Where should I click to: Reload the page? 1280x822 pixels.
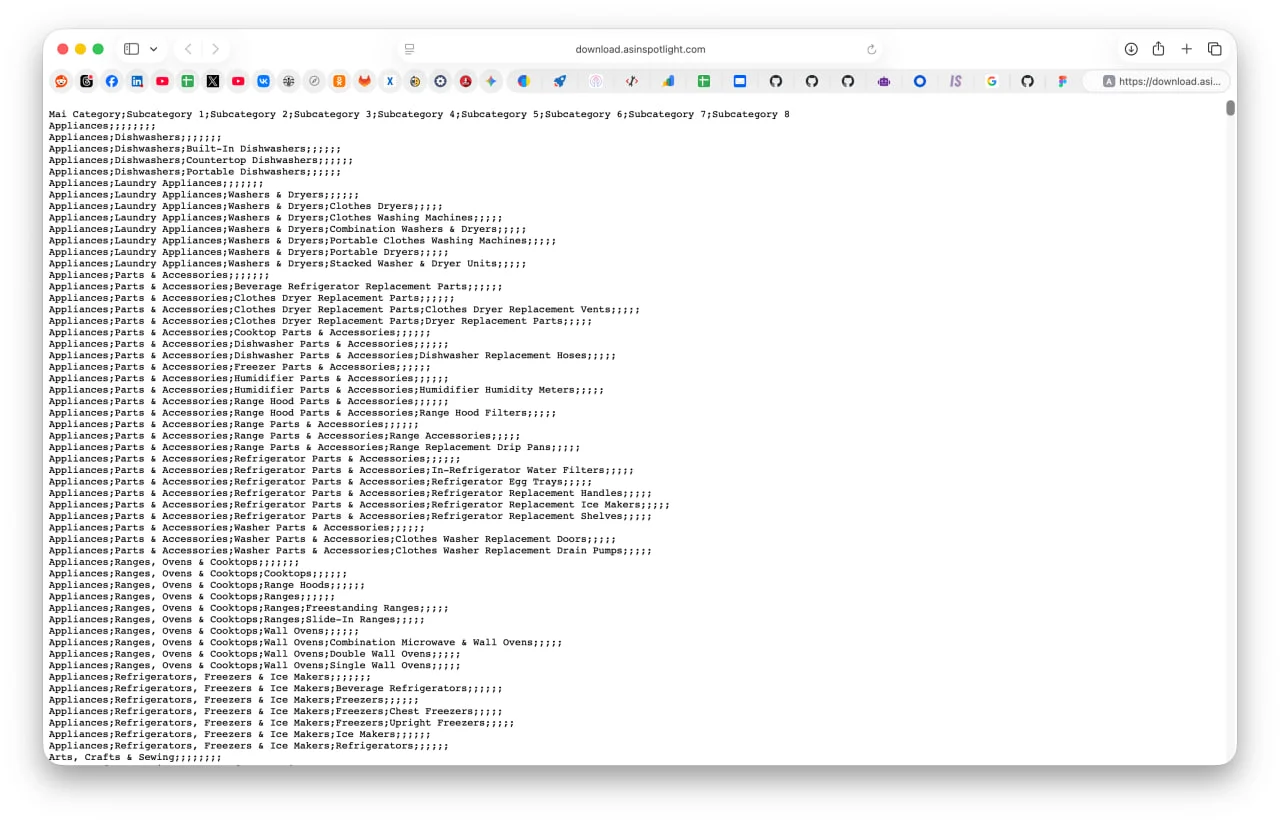pos(871,49)
